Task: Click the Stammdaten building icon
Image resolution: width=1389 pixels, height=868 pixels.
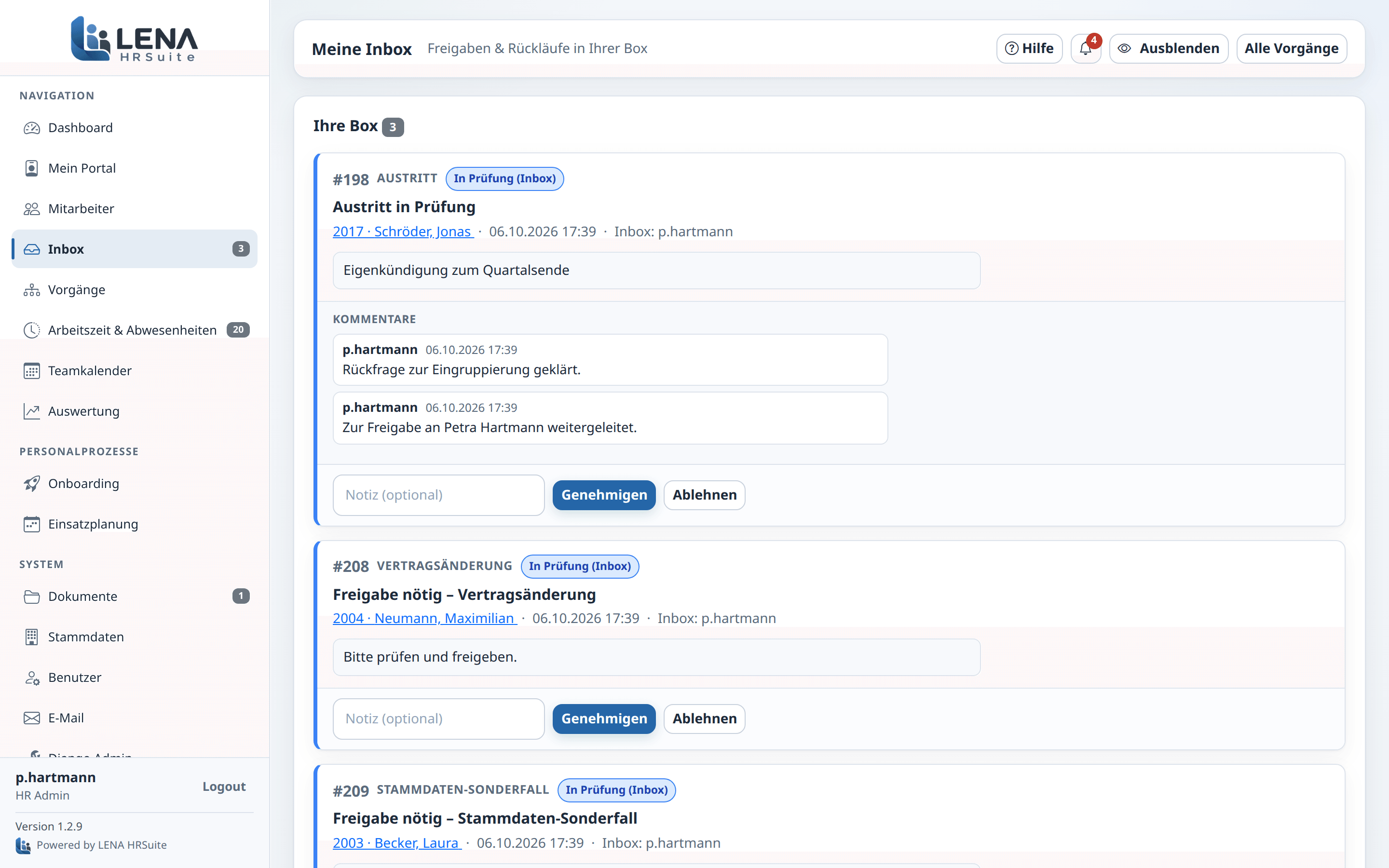Action: click(31, 637)
